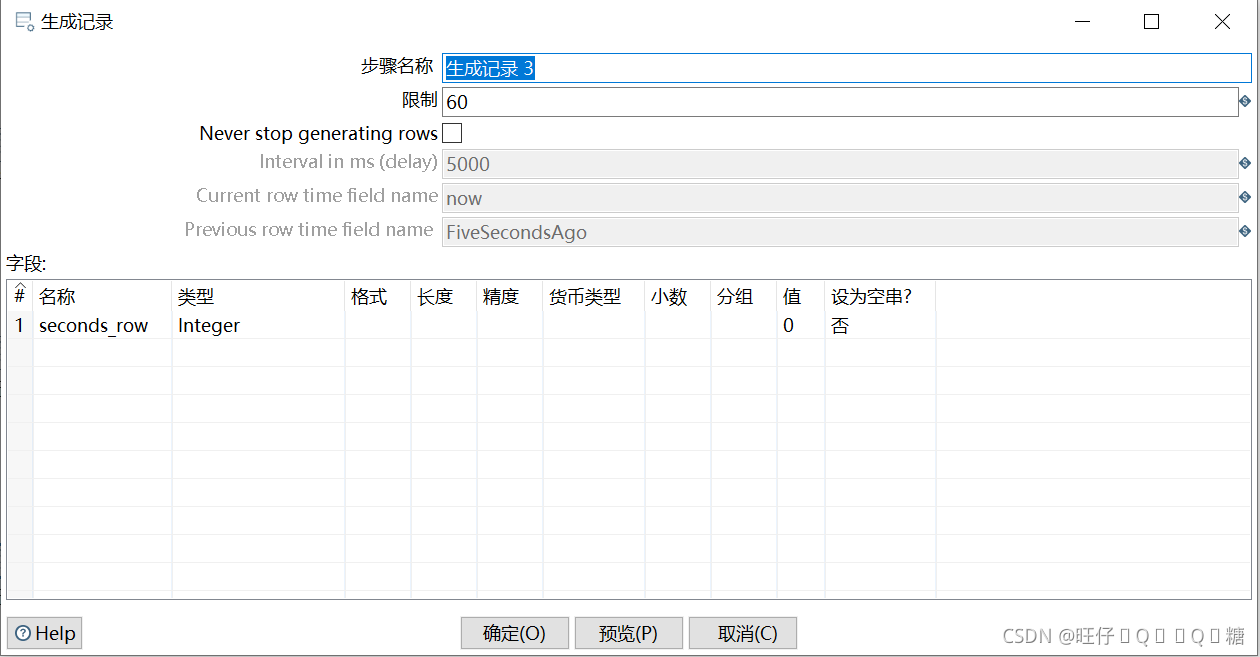
Task: Click the 精度 column header
Action: 510,297
